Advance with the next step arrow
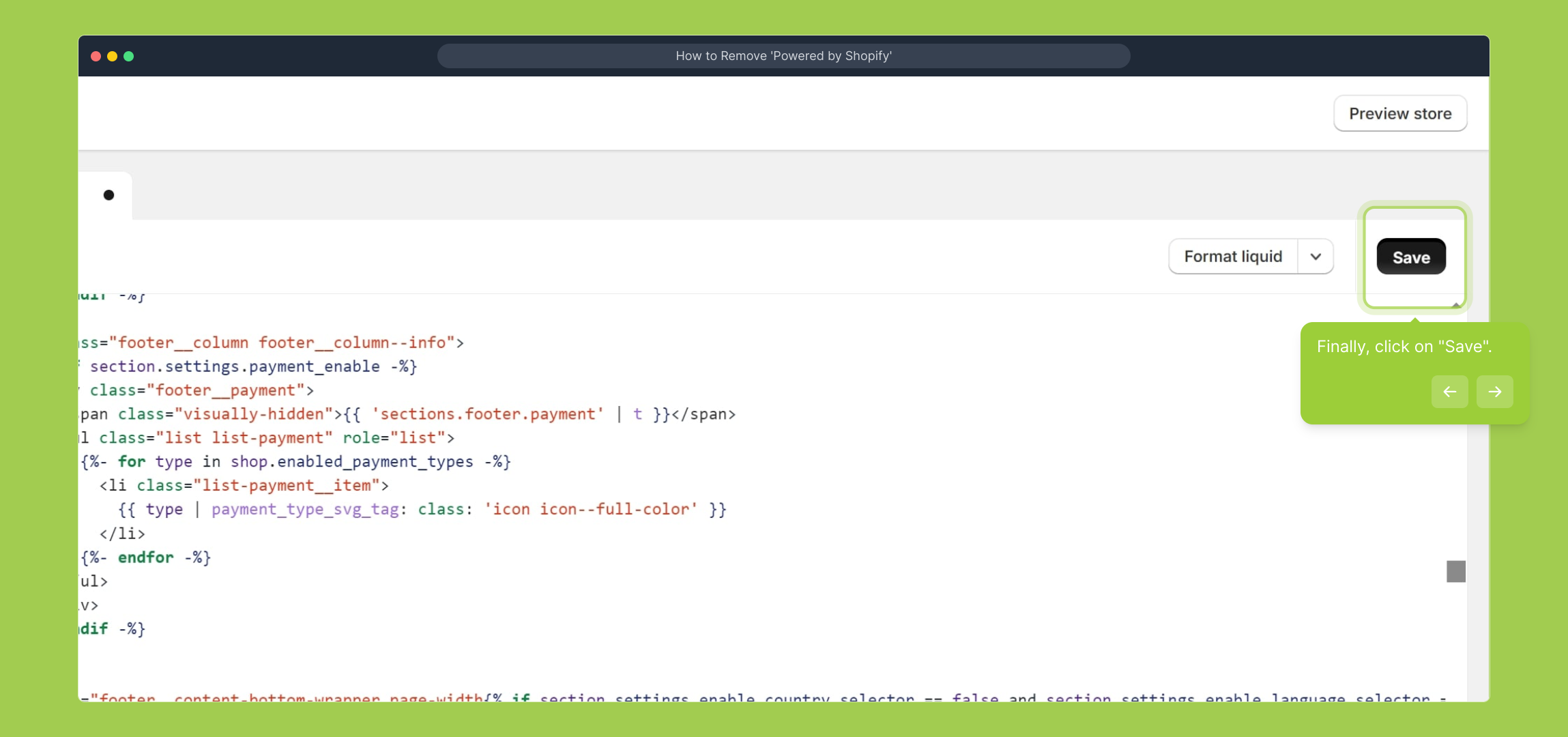Screen dimensions: 1568x737 (1494, 392)
